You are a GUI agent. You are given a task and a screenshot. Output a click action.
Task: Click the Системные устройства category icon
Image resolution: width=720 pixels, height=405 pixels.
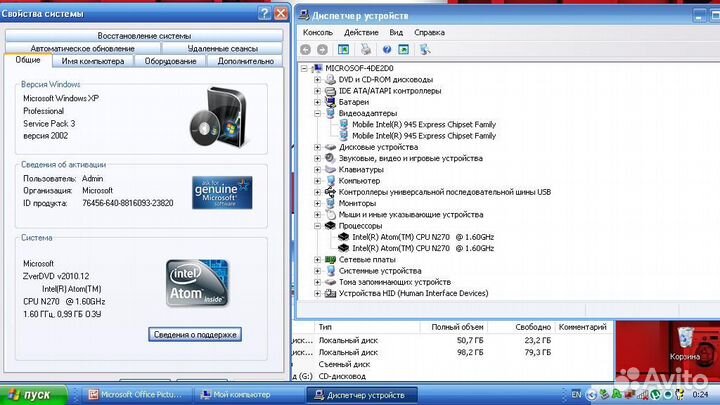pos(330,270)
